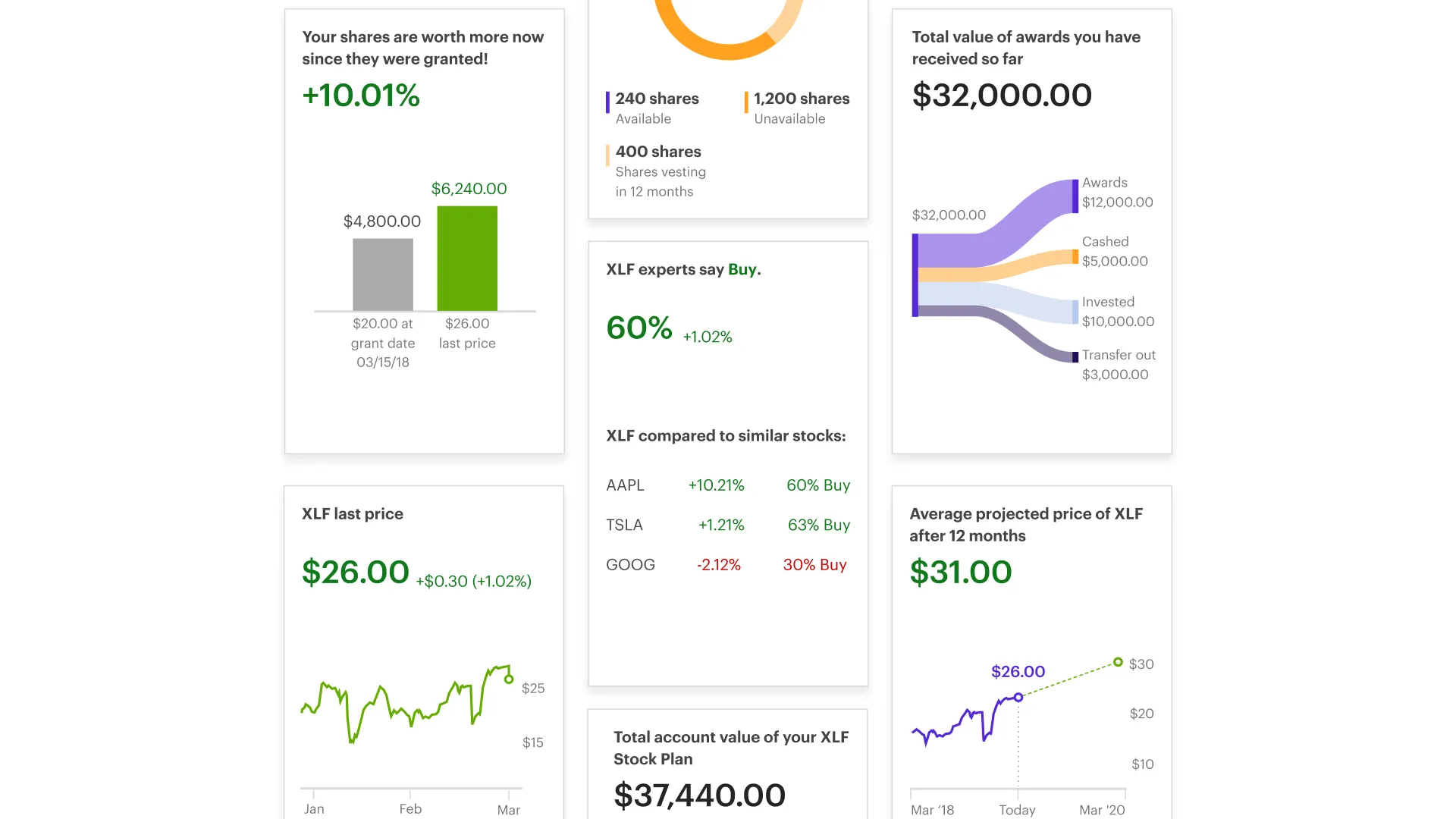Click the purple Today point on projection chart
The width and height of the screenshot is (1456, 819).
pyautogui.click(x=1018, y=697)
